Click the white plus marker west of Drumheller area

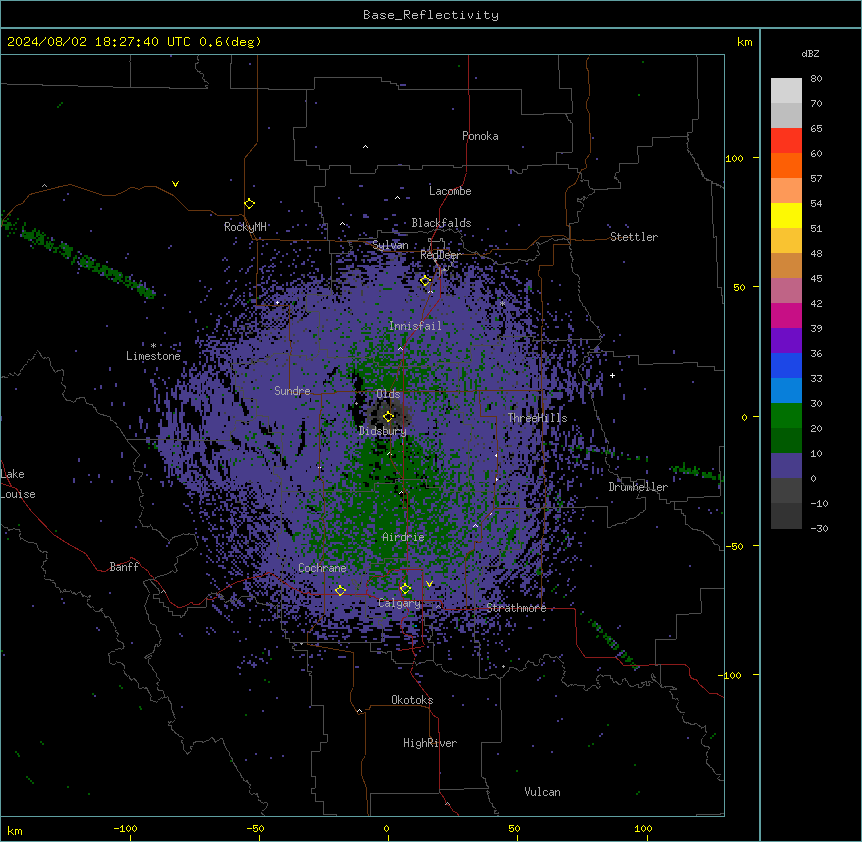tap(612, 375)
